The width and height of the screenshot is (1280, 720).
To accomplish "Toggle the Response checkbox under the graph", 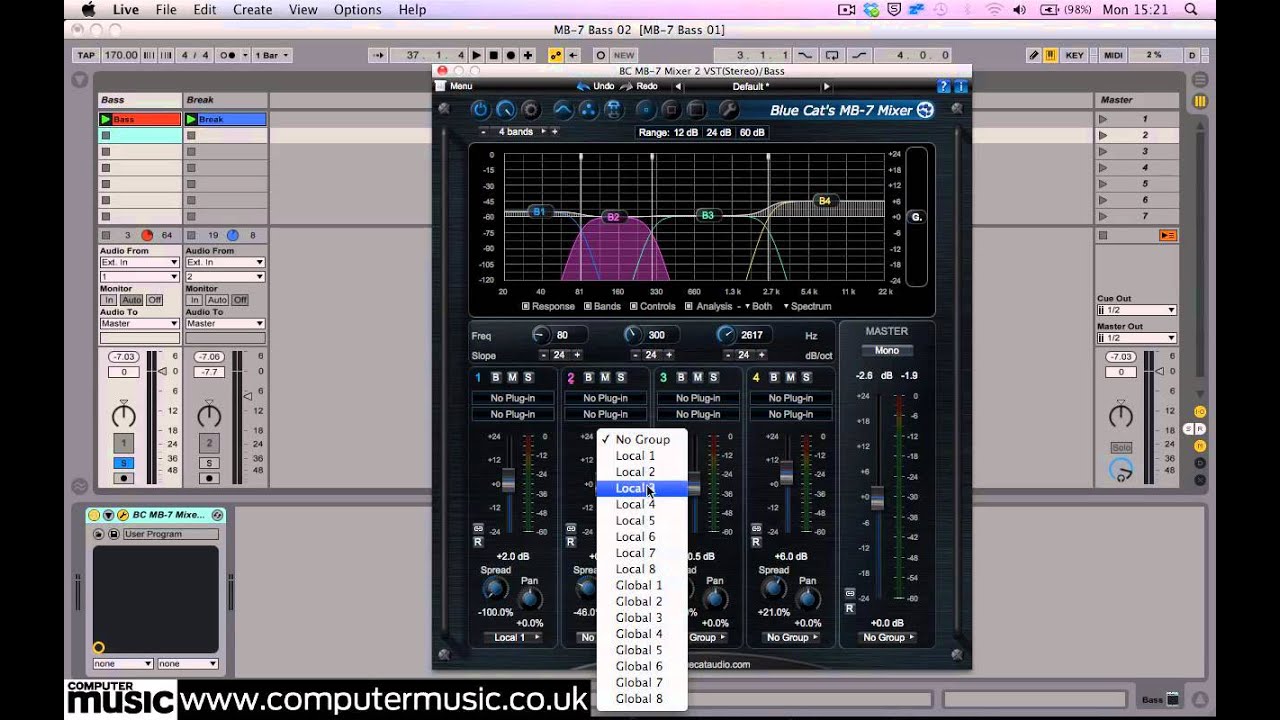I will (525, 306).
